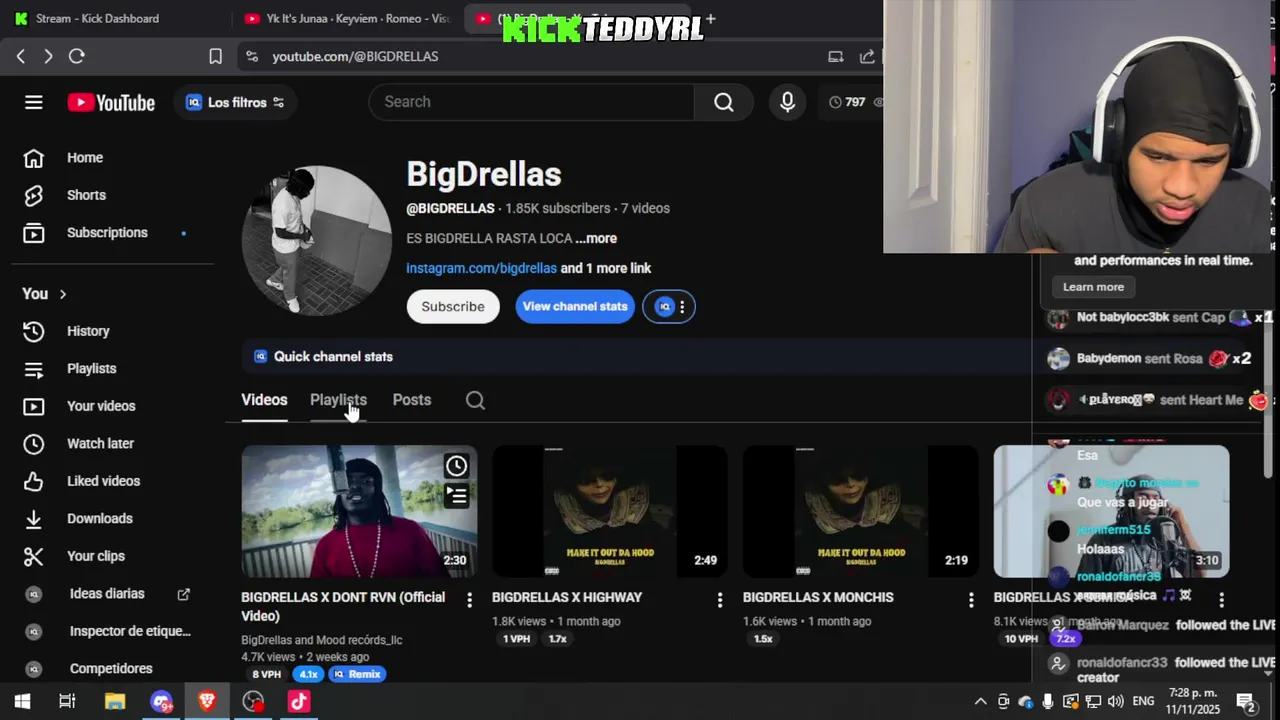Open more options for DONT RVN video
This screenshot has width=1280, height=720.
point(469,600)
